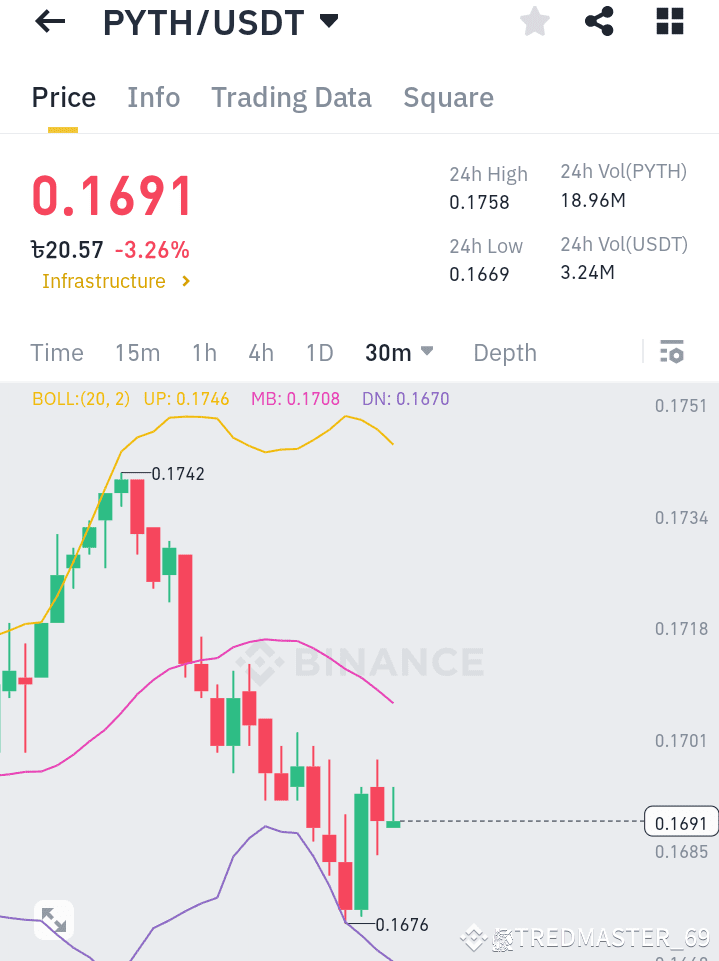Viewport: 719px width, 961px height.
Task: Share the PYTH/USDT chart
Action: click(x=599, y=21)
